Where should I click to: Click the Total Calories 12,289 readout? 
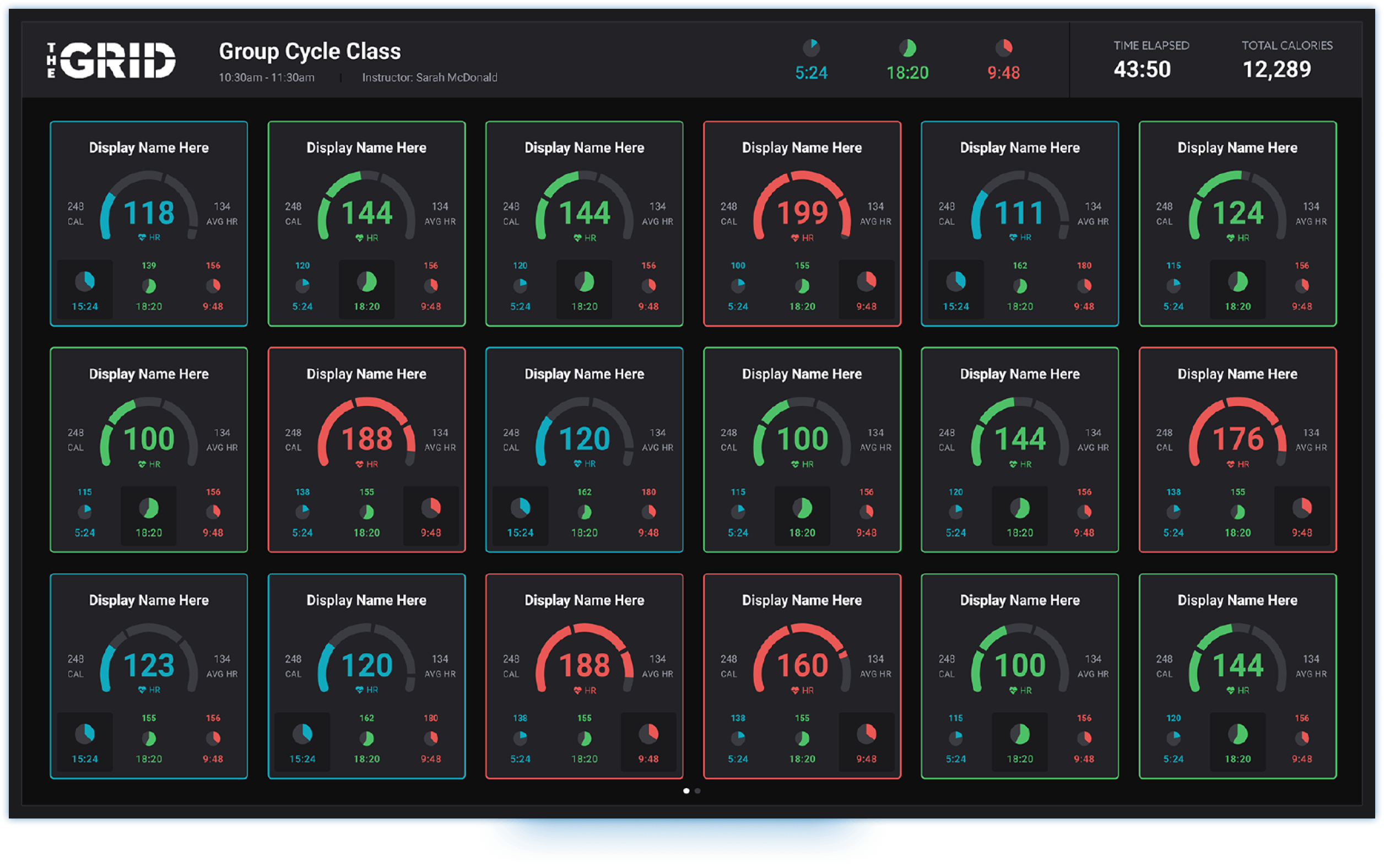(1277, 69)
